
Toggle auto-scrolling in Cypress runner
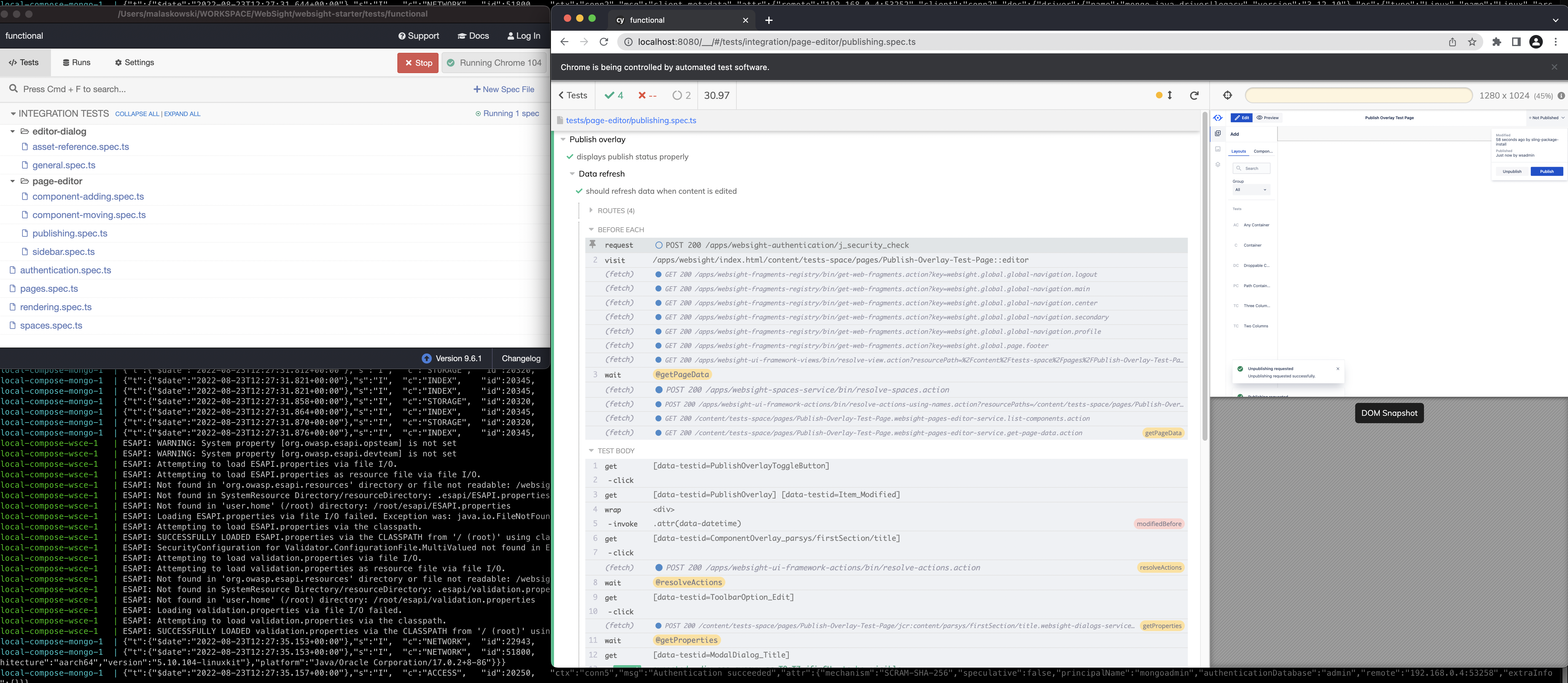tap(1164, 95)
